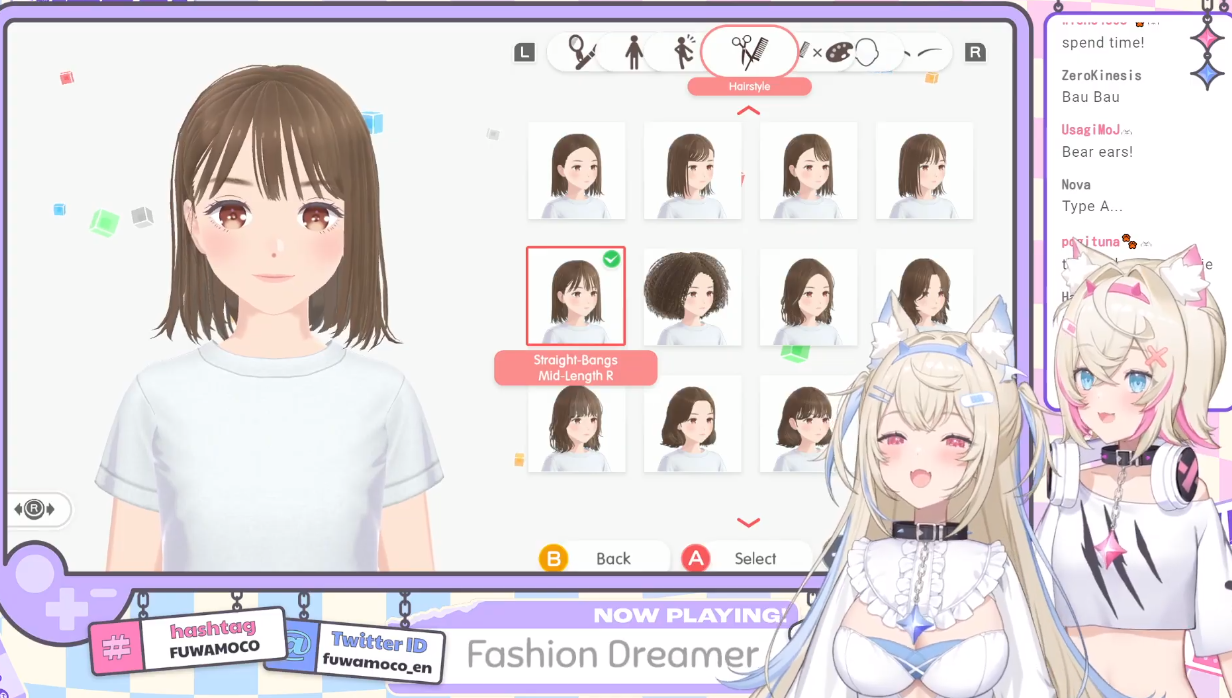1232x698 pixels.
Task: Click the blue sparkle star in chat corner
Action: [1206, 72]
